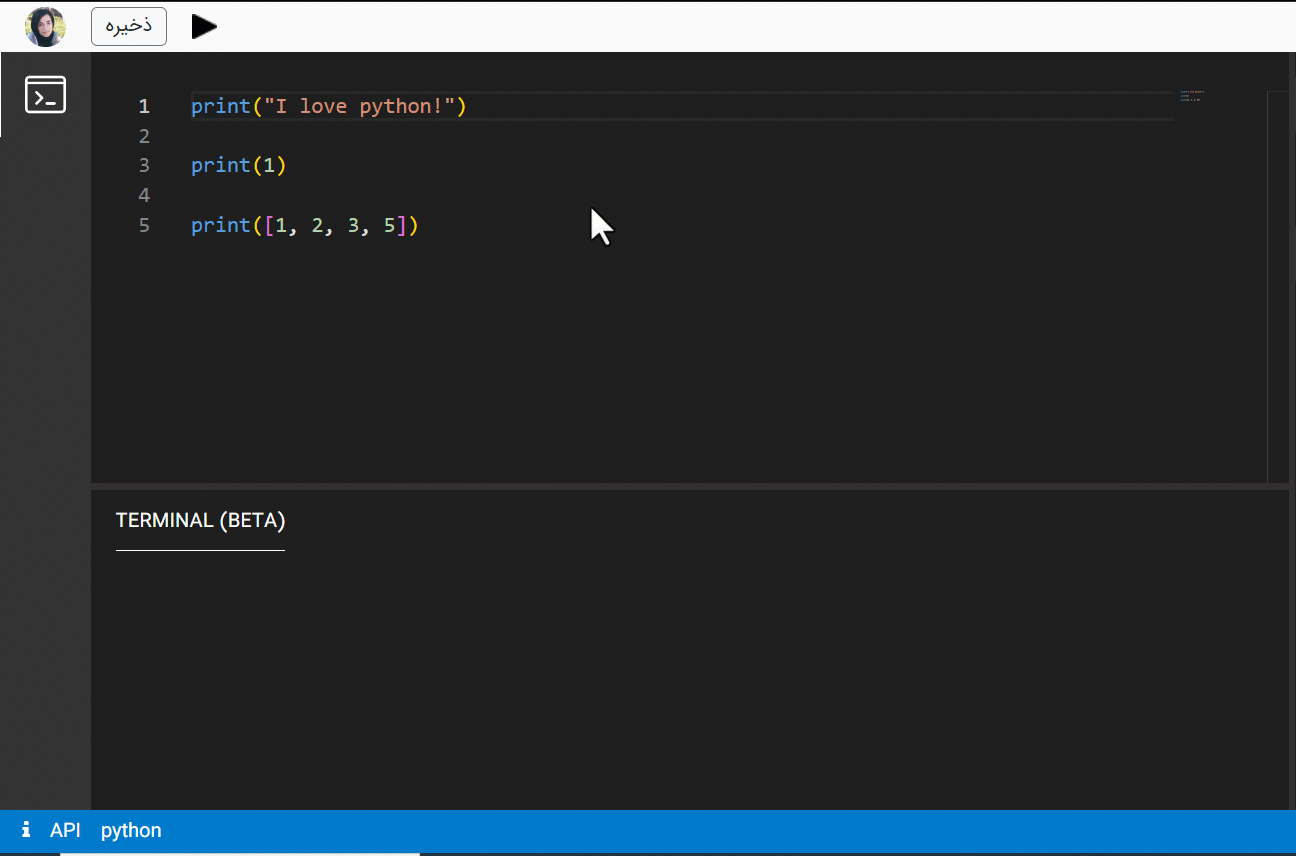1296x856 pixels.
Task: Click the empty line 2 in the editor
Action: click(500, 136)
